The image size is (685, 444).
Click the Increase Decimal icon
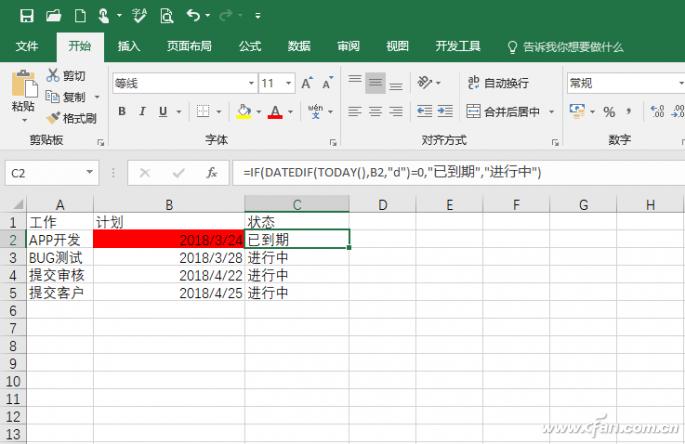657,111
